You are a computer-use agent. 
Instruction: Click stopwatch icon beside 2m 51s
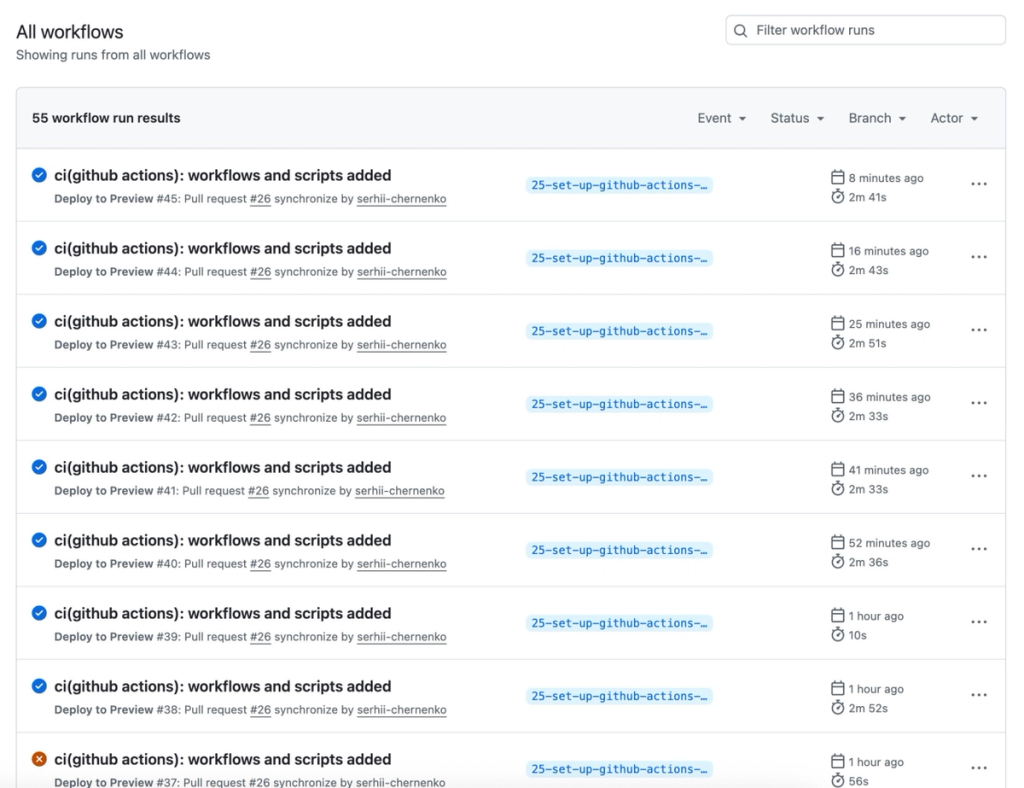[x=838, y=343]
